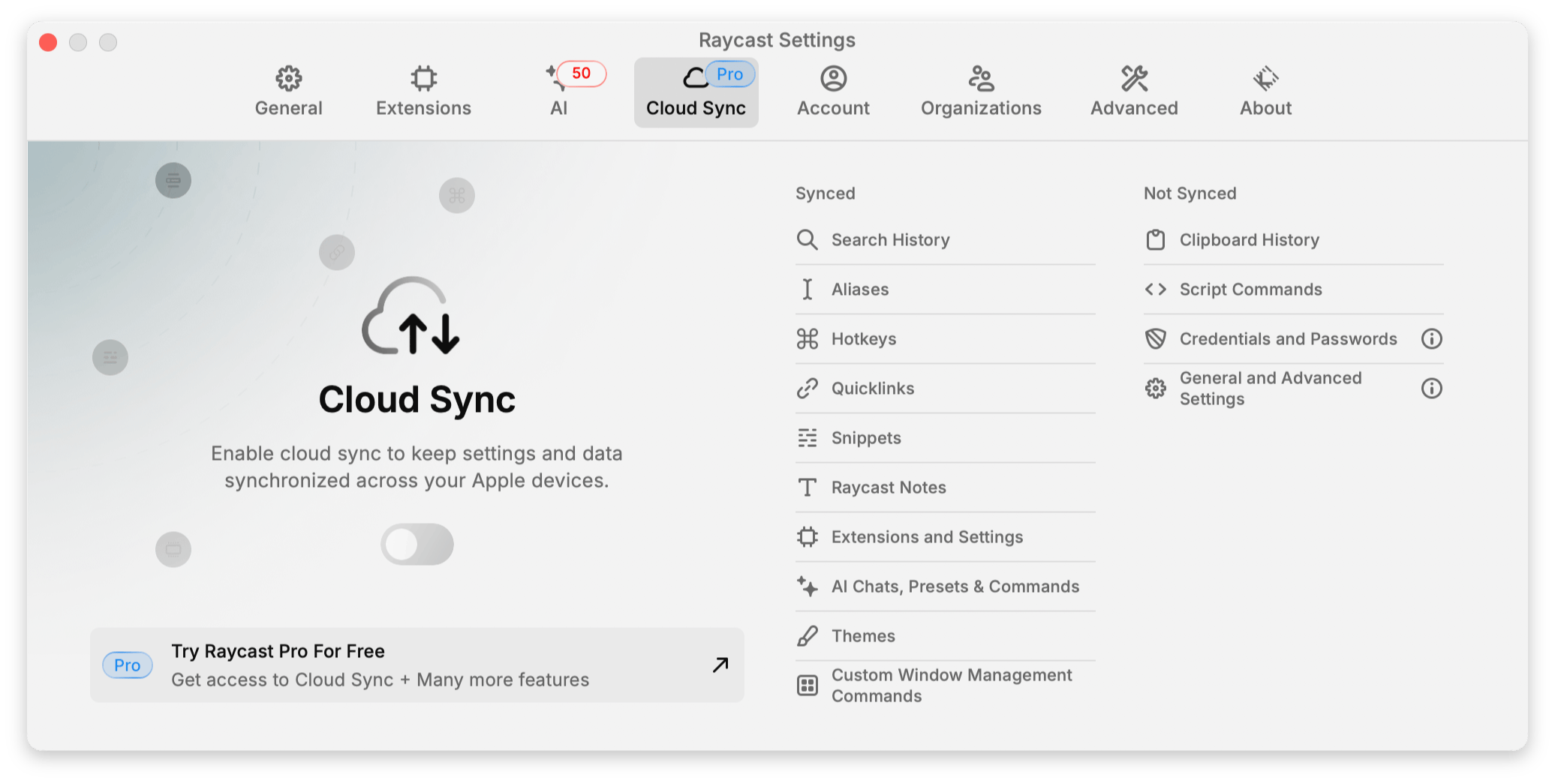The height and width of the screenshot is (784, 1555).
Task: Click the Account tab icon
Action: tap(833, 78)
